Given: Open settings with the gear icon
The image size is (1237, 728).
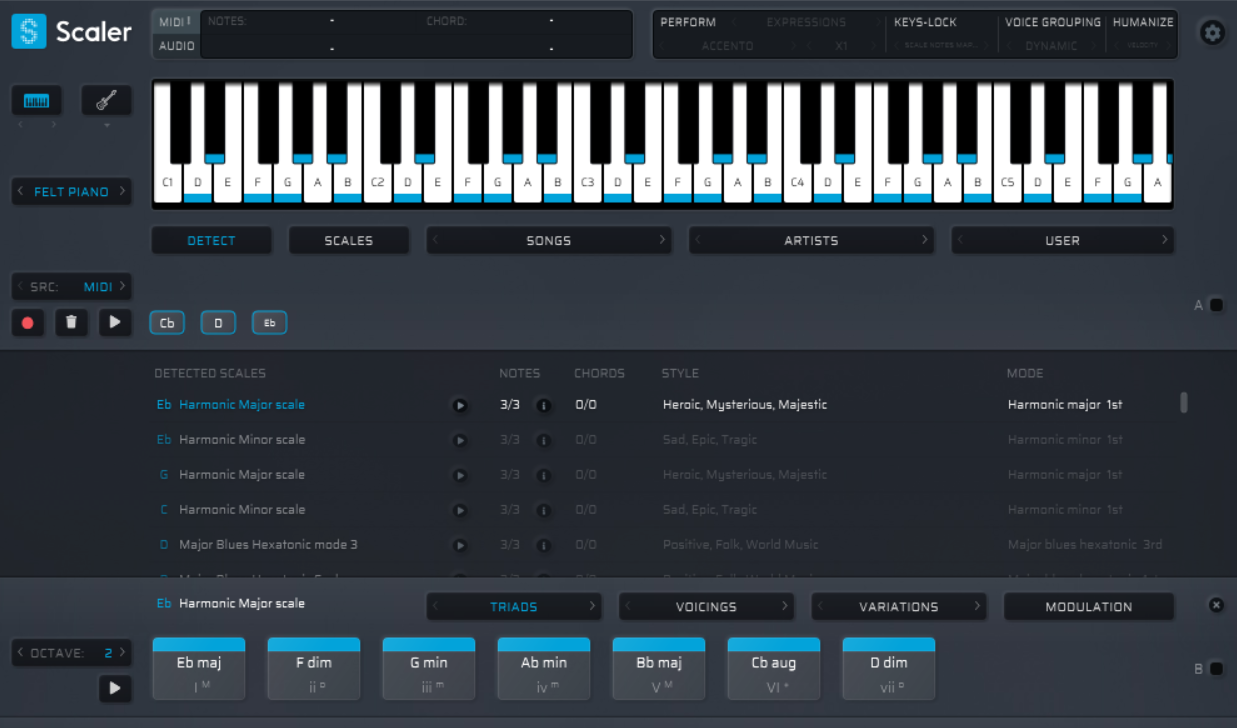Looking at the screenshot, I should [1212, 33].
